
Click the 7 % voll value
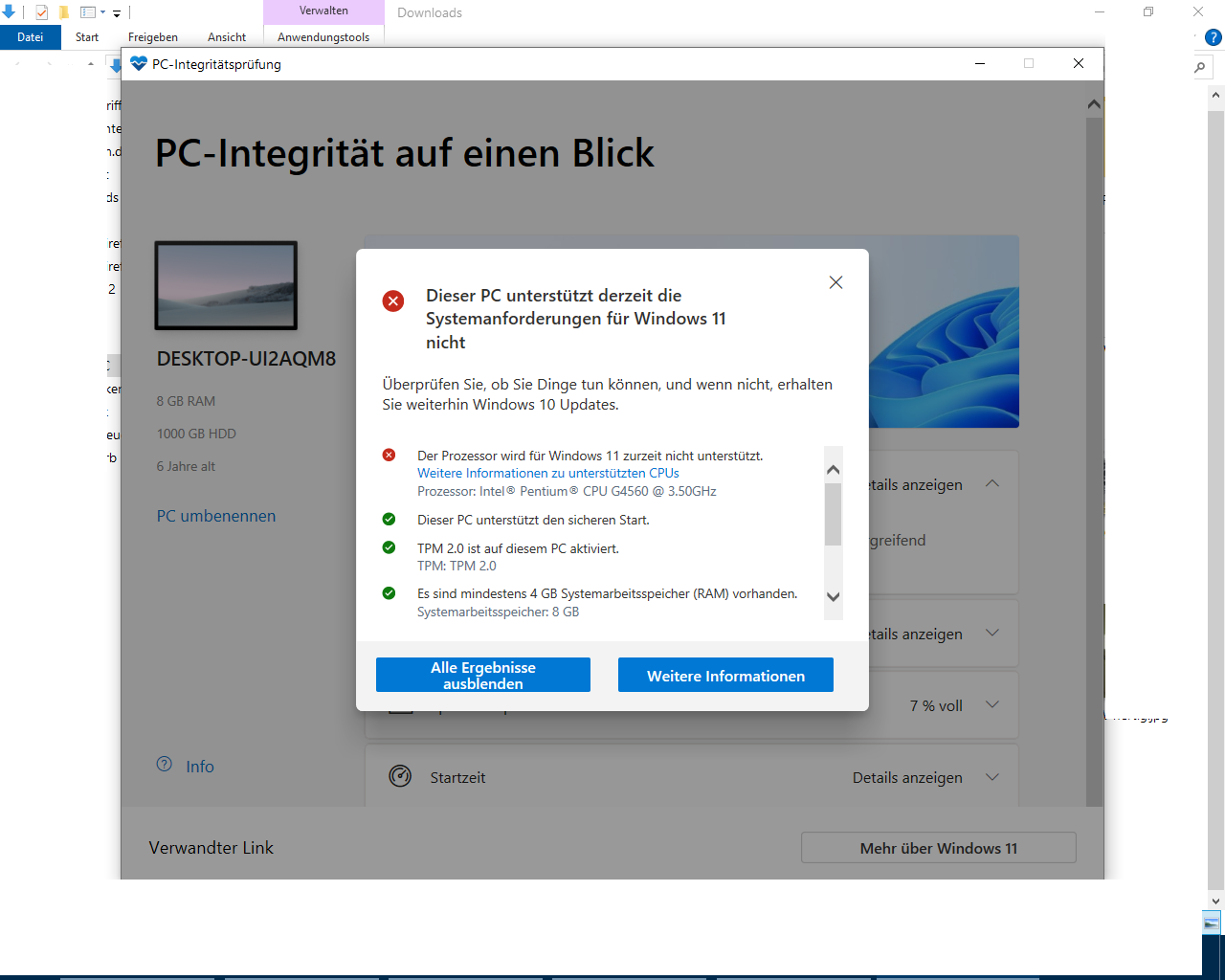coord(936,705)
